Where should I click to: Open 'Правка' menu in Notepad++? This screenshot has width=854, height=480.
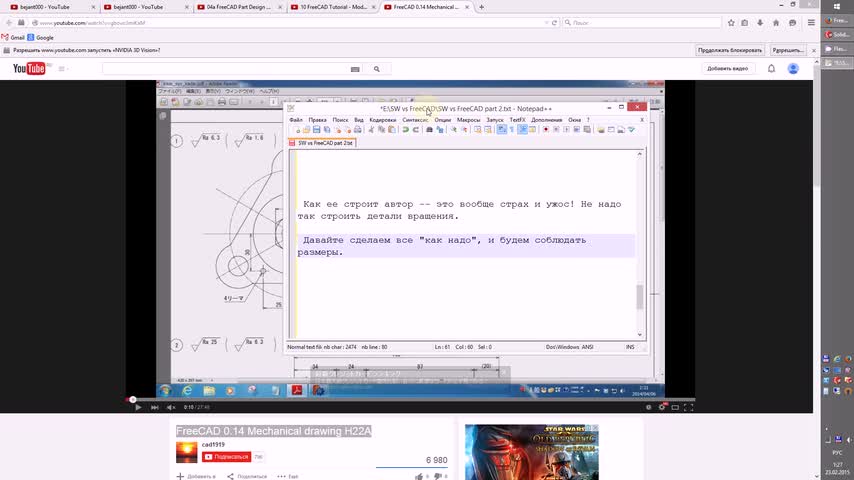click(x=318, y=120)
